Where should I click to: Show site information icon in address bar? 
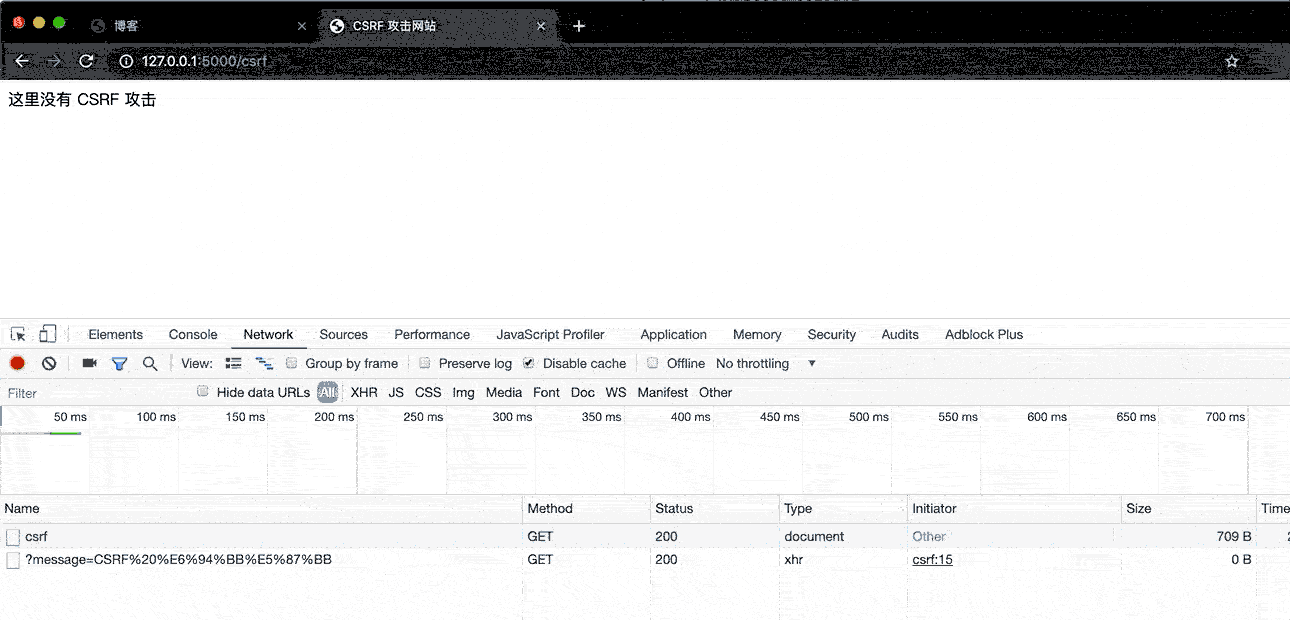pyautogui.click(x=126, y=61)
